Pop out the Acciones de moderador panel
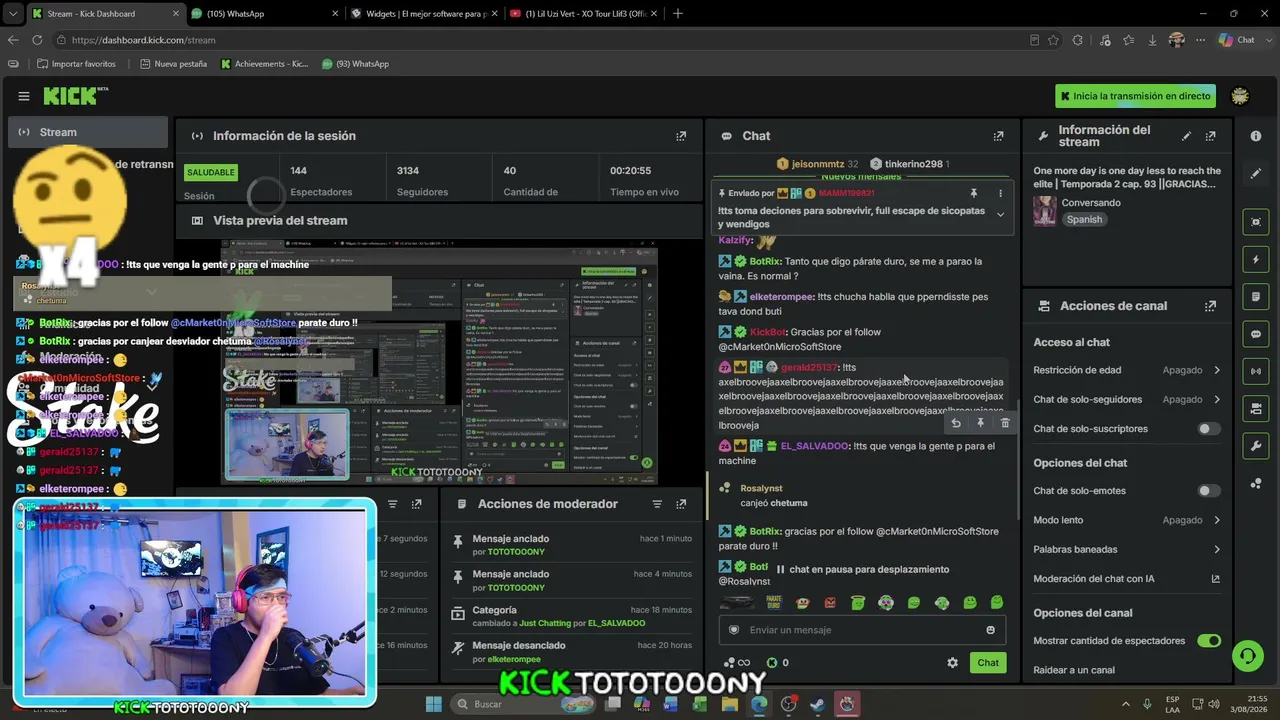1280x720 pixels. pyautogui.click(x=681, y=504)
